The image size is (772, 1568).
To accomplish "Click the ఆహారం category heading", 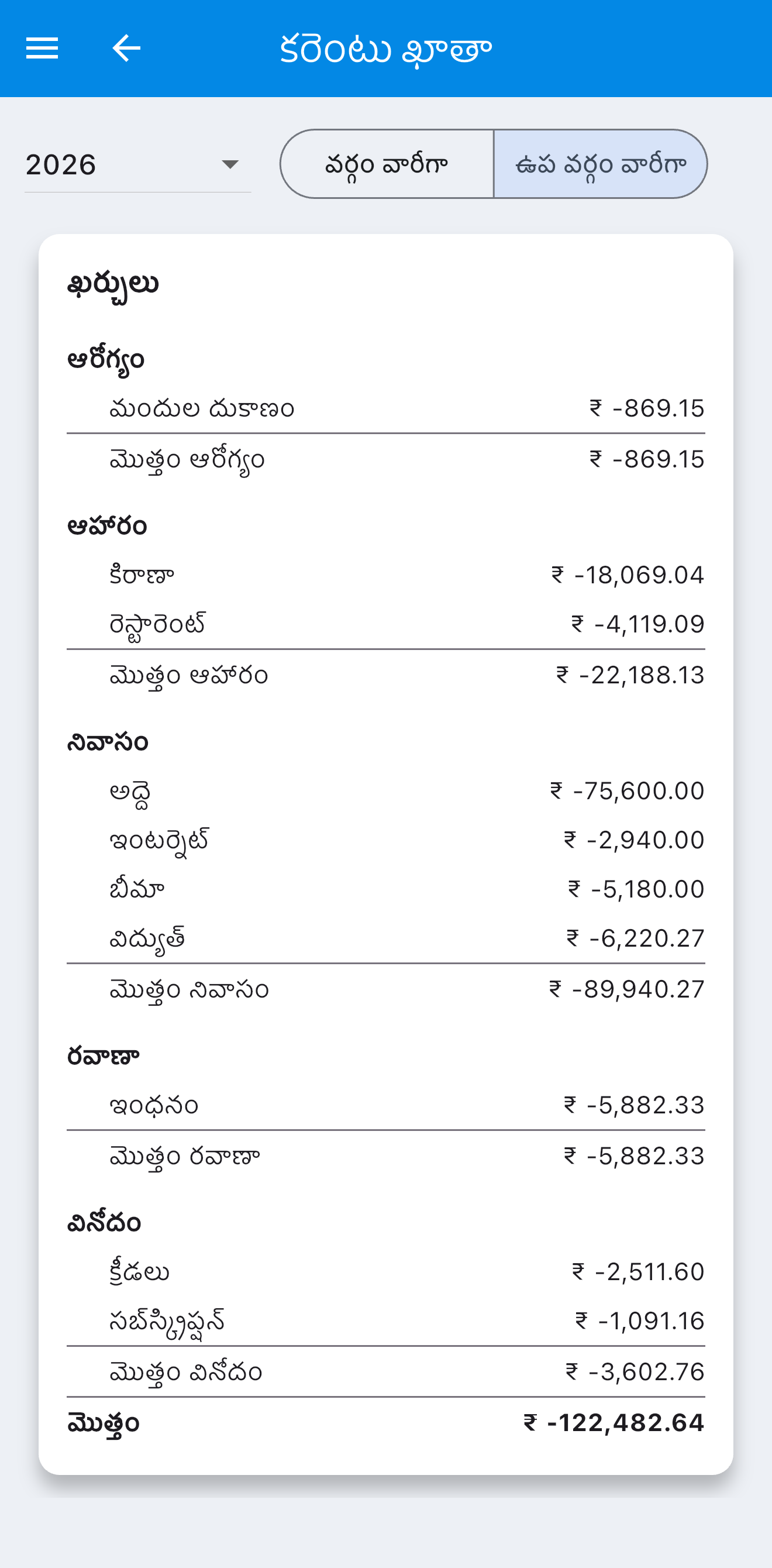I will pos(107,527).
